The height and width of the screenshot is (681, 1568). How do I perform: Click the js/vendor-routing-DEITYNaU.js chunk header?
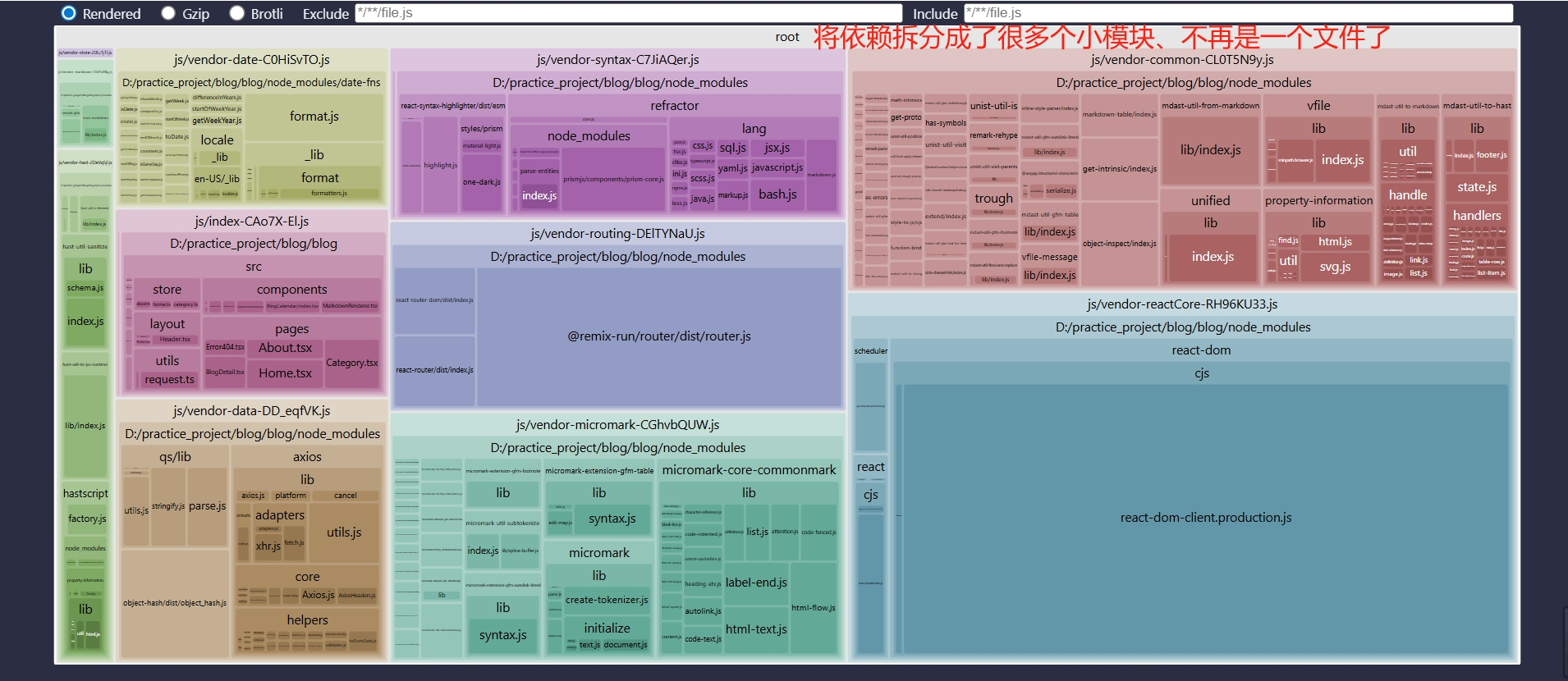(x=617, y=234)
